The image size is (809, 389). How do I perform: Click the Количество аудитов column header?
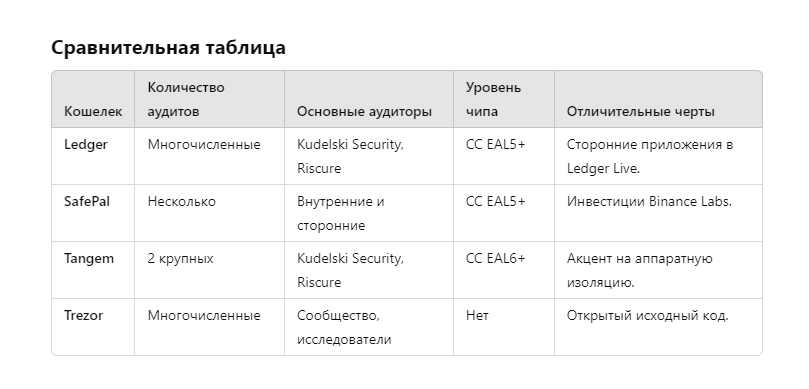[x=209, y=99]
